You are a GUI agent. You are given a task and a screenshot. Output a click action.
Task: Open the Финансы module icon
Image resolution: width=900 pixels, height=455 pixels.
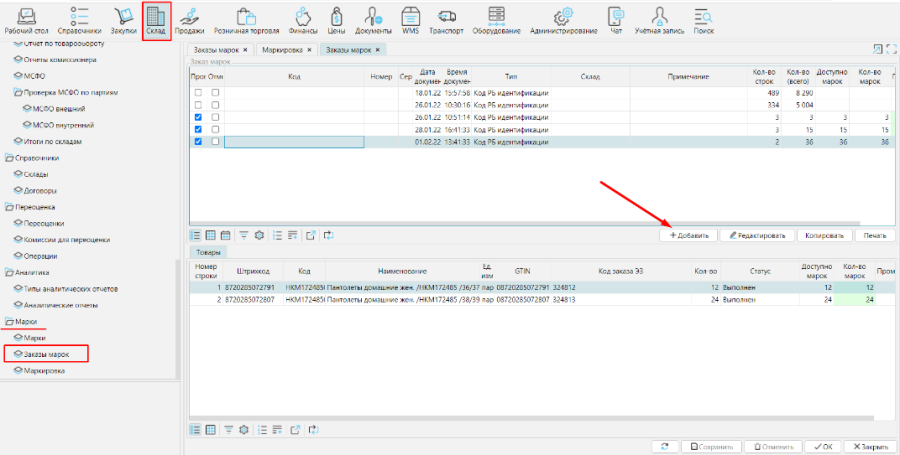click(304, 19)
